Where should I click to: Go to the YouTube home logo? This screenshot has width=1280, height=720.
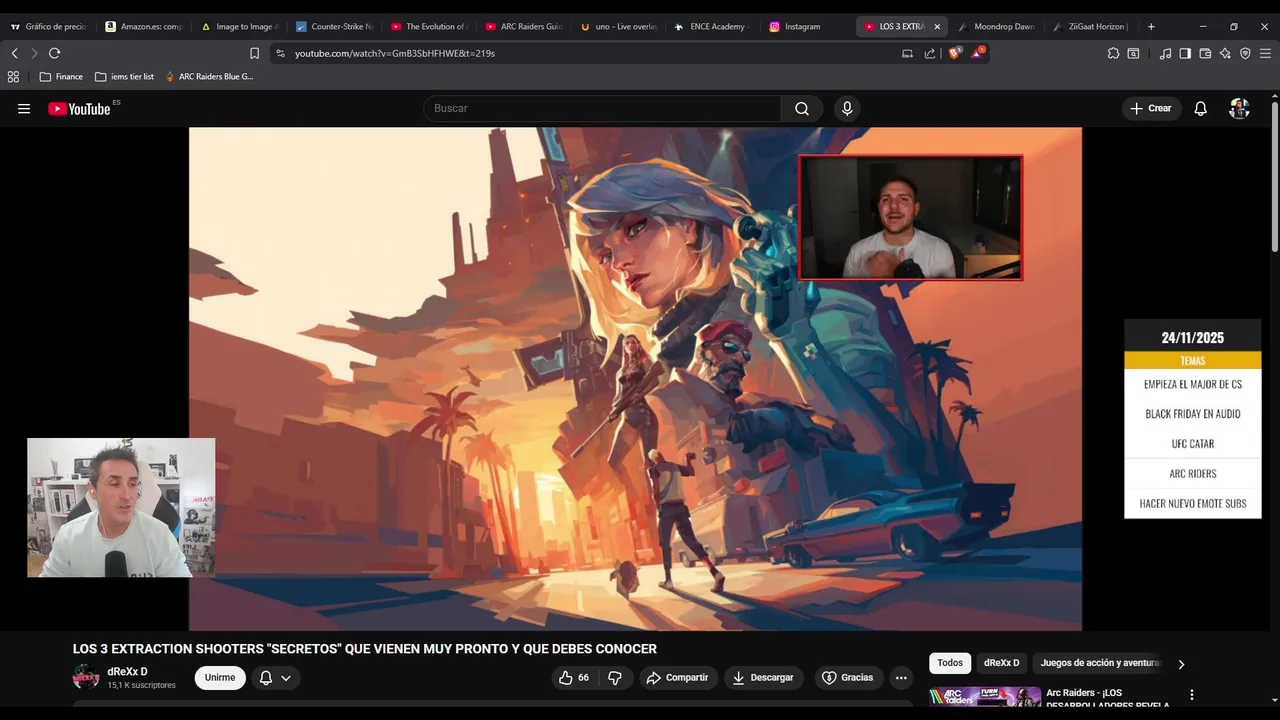coord(80,109)
